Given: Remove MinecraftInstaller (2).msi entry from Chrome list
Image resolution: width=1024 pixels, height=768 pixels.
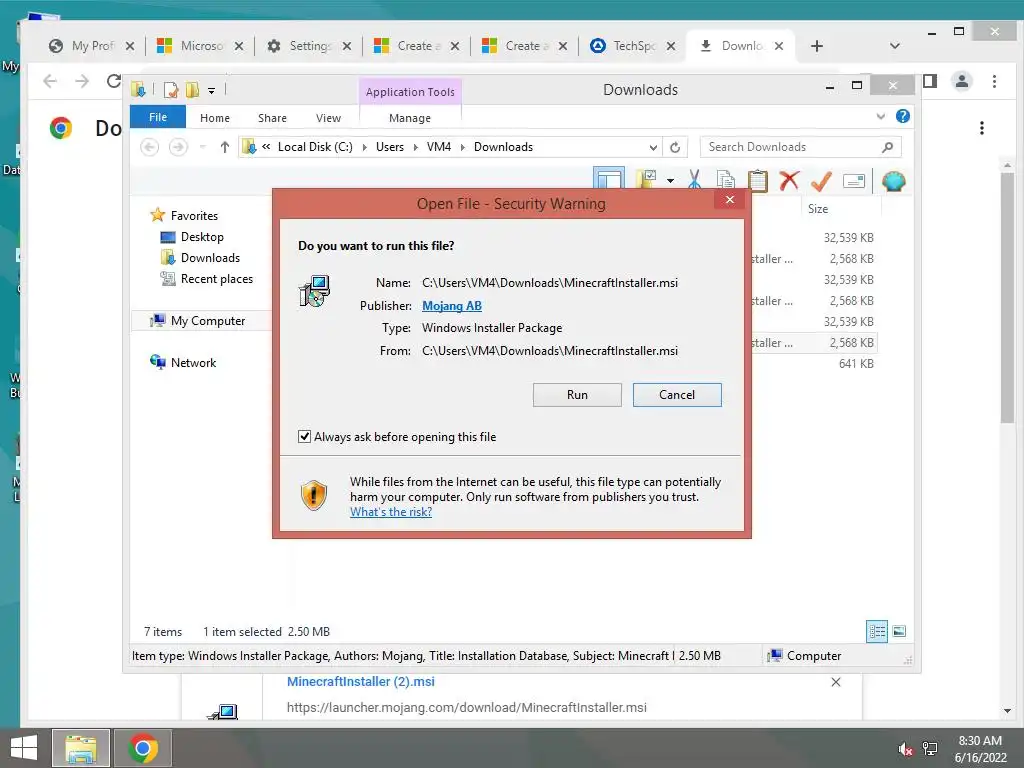Looking at the screenshot, I should (x=836, y=682).
